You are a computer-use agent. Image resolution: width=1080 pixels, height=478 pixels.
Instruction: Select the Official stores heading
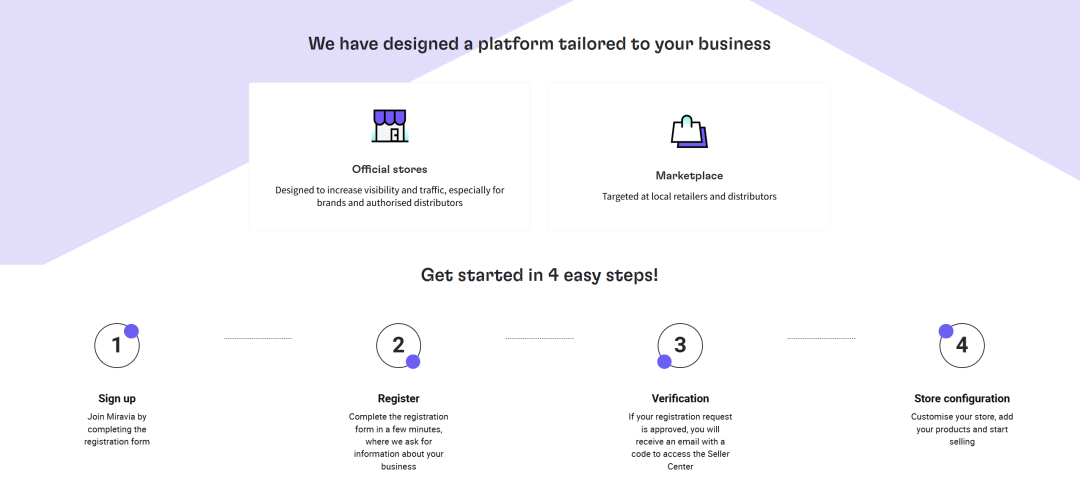coord(389,169)
